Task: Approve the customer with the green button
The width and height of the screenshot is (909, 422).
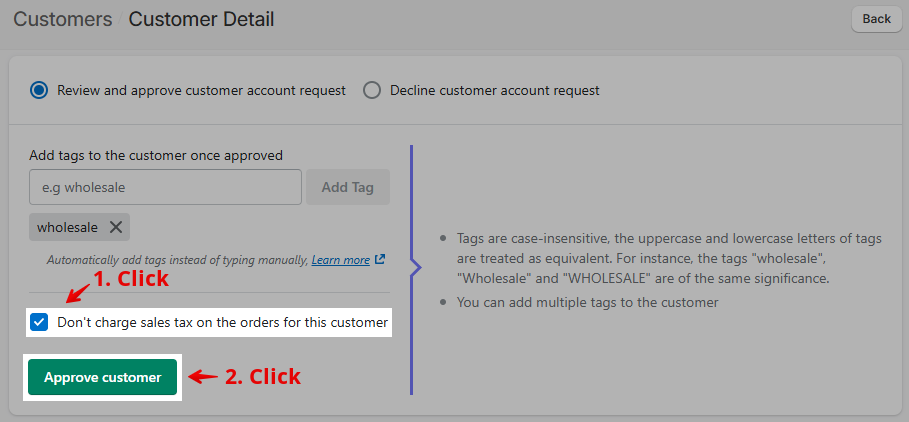Action: [103, 377]
